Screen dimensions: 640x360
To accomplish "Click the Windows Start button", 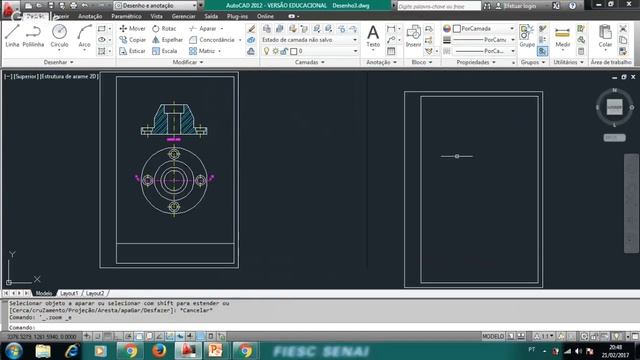I will 13,351.
